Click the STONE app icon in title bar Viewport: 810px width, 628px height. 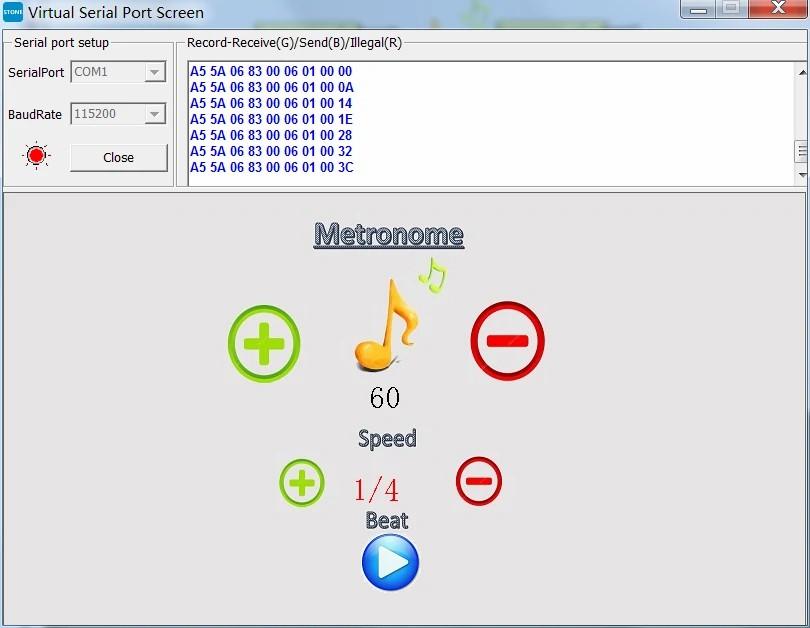point(13,12)
